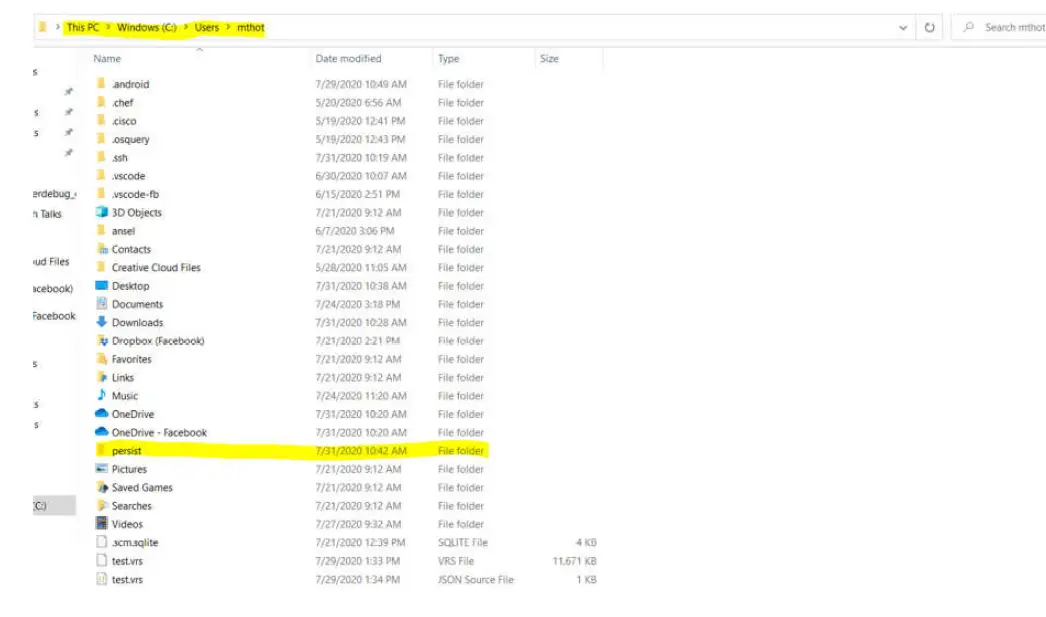
Task: Select the Desktop folder icon
Action: [101, 285]
